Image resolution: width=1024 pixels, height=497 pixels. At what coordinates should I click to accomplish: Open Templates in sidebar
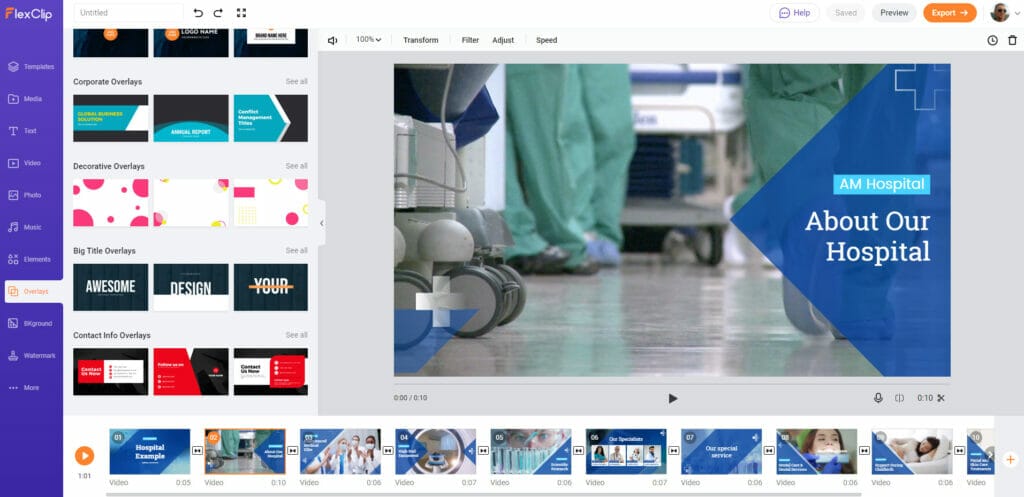[x=31, y=67]
